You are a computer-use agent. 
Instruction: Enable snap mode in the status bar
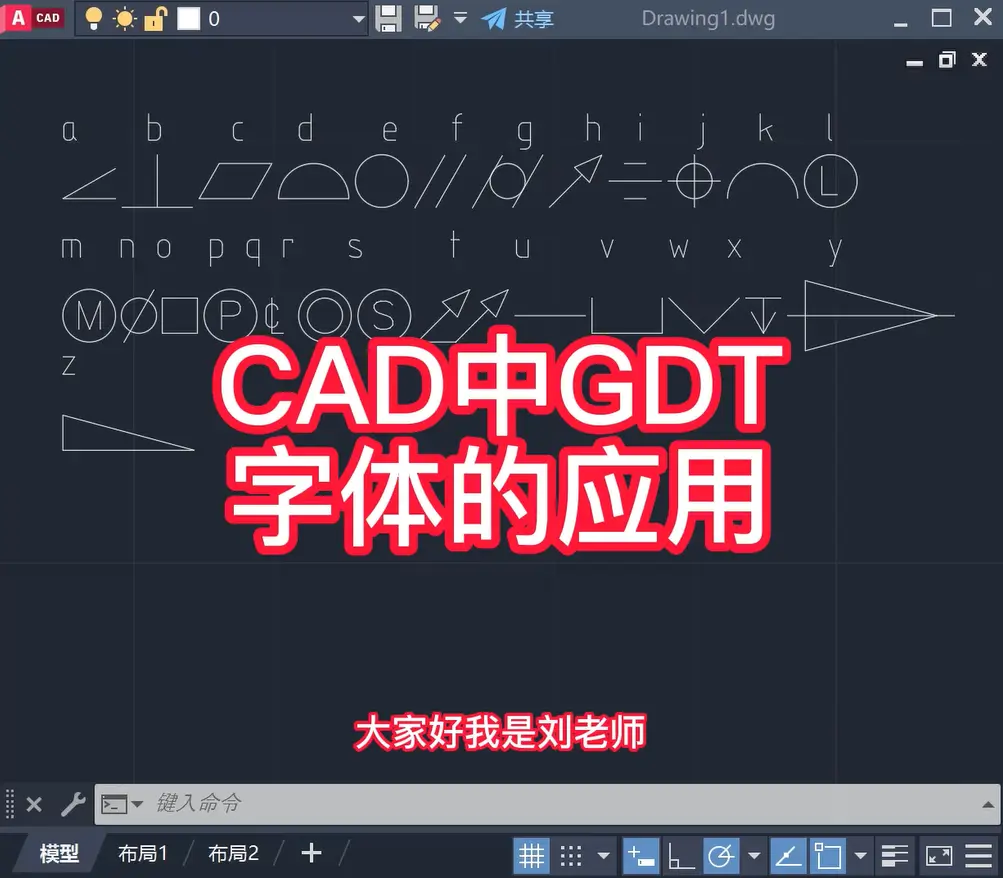pos(572,856)
